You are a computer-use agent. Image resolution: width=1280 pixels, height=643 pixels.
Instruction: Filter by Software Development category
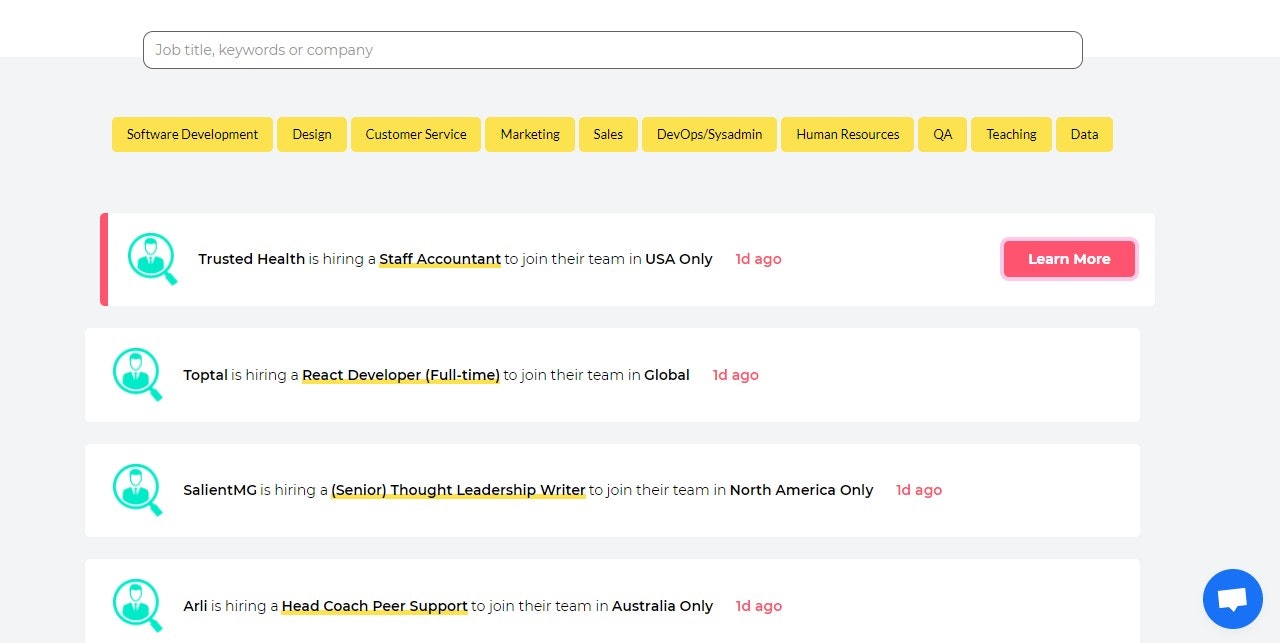pos(192,134)
